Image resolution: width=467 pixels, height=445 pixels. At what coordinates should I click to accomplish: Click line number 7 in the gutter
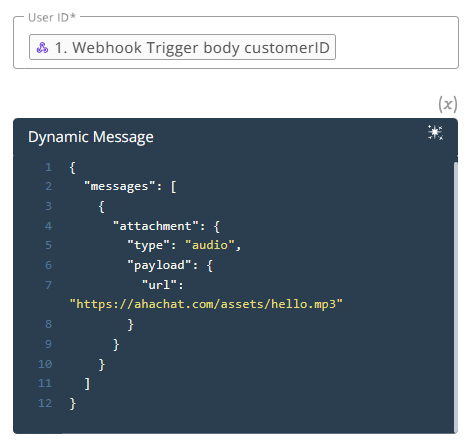point(49,285)
